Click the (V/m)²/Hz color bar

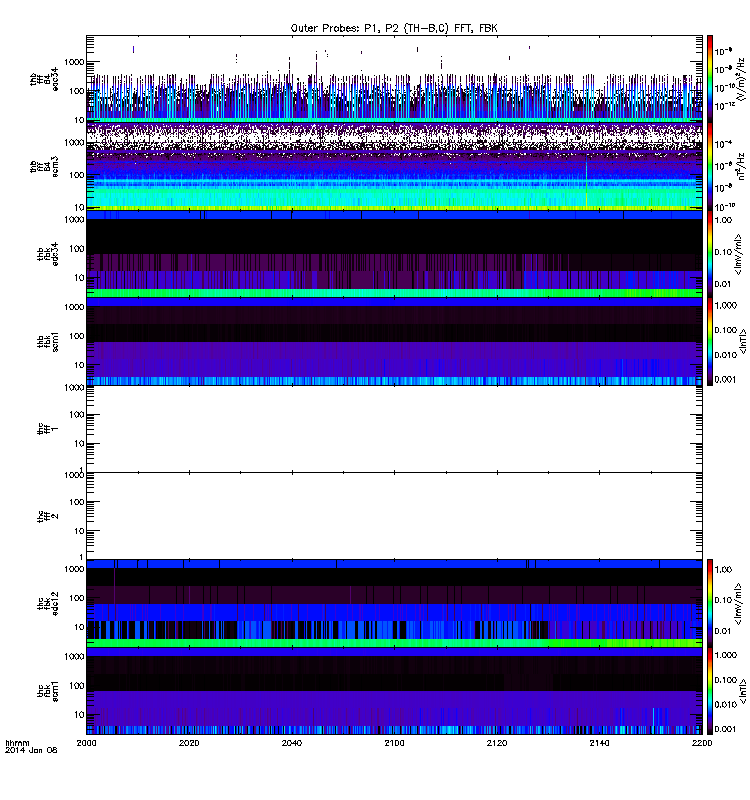[x=709, y=79]
